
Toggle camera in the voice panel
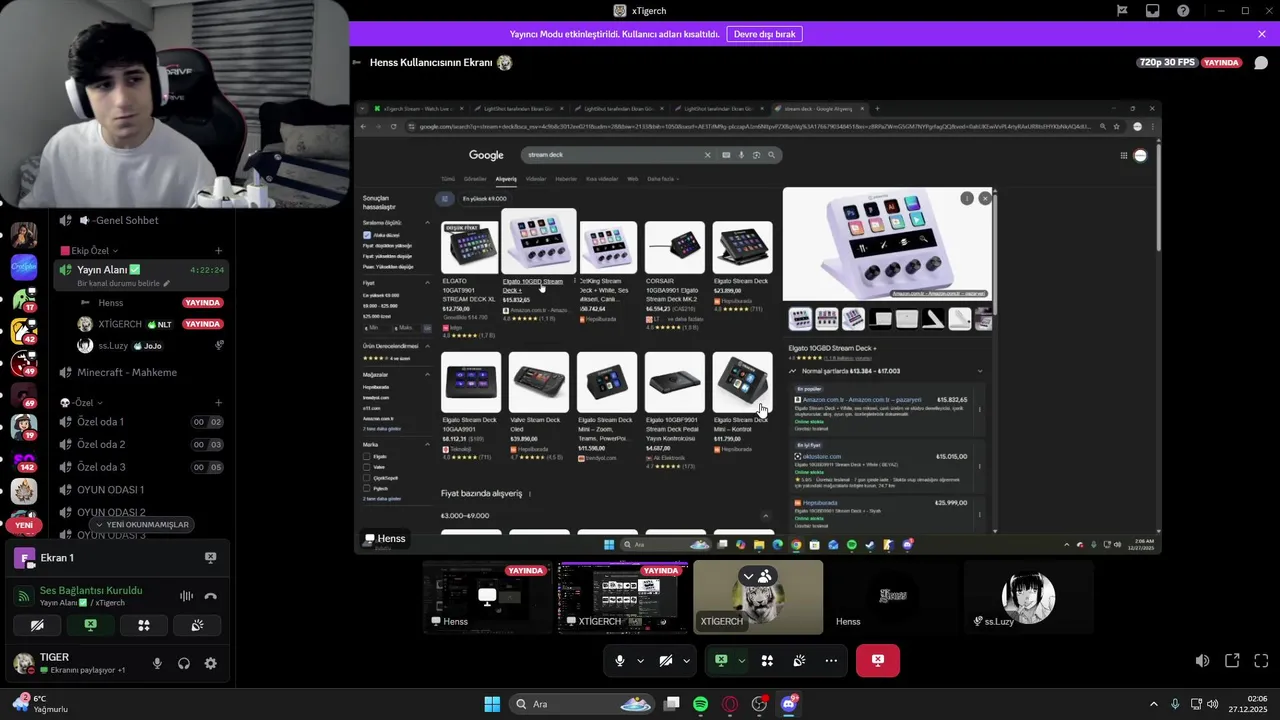click(x=37, y=625)
